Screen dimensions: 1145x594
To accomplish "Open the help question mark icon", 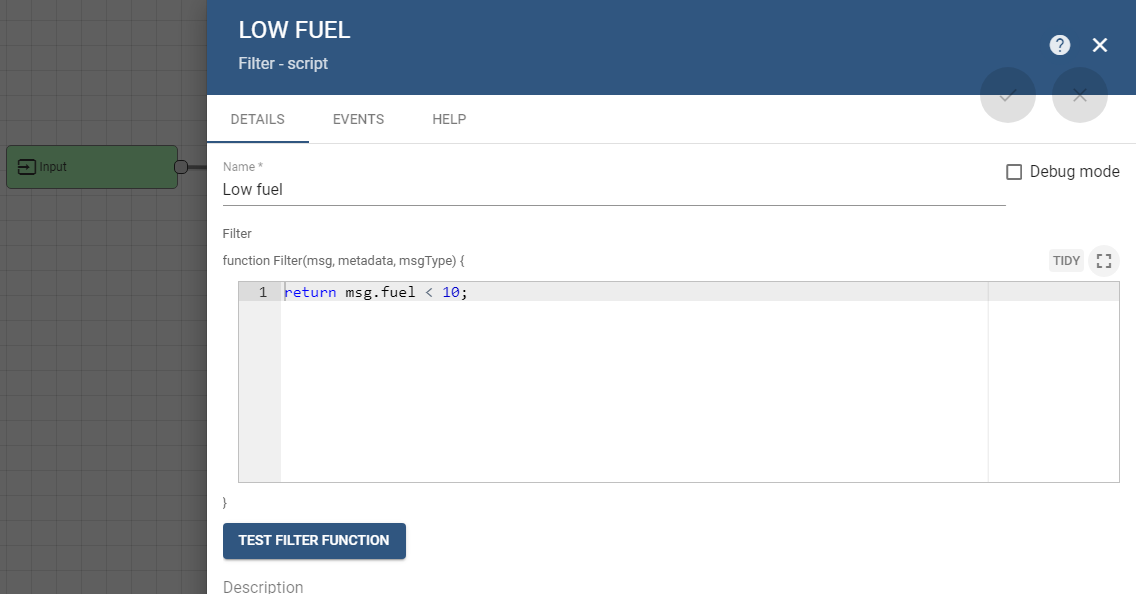I will (1060, 45).
